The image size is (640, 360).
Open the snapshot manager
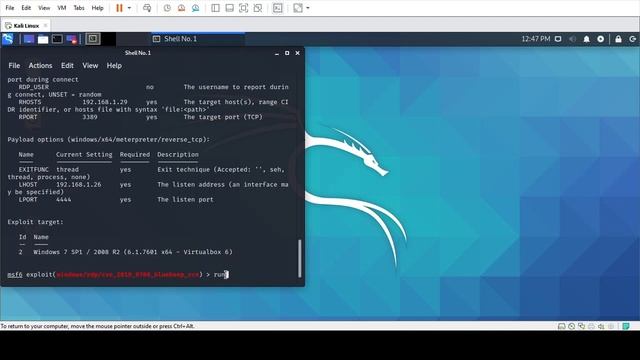[196, 8]
